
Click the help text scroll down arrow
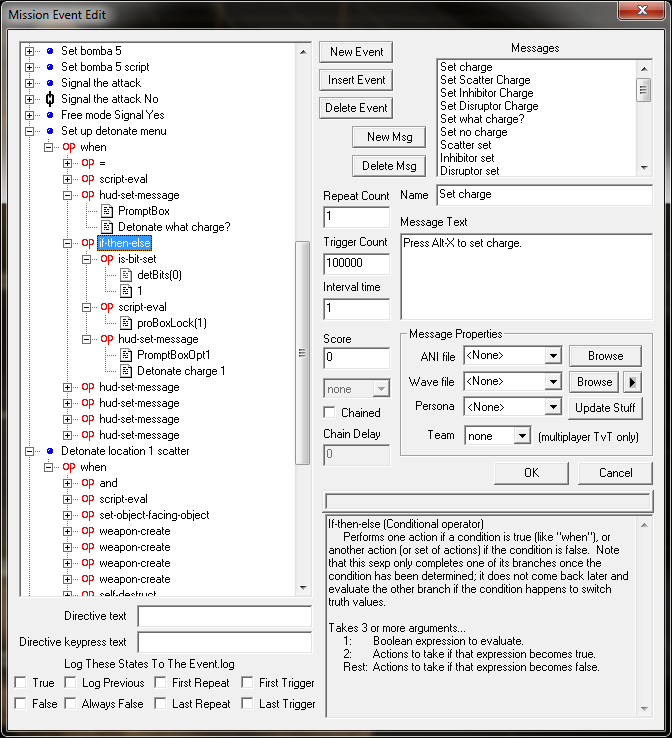[x=644, y=709]
